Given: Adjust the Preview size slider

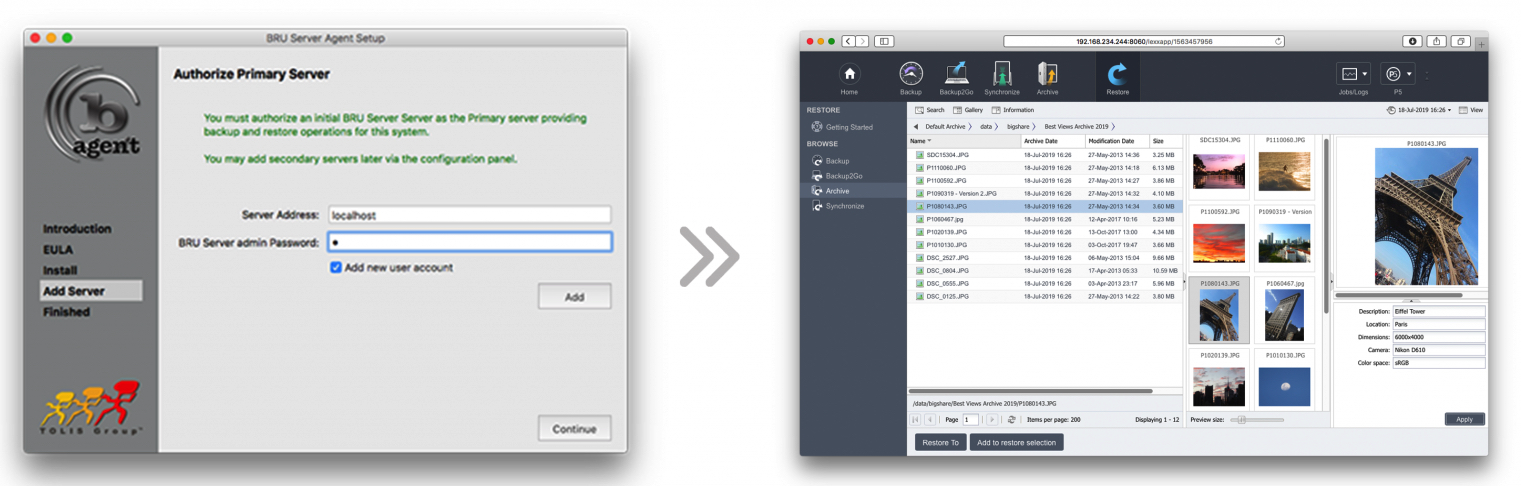Looking at the screenshot, I should [1257, 420].
